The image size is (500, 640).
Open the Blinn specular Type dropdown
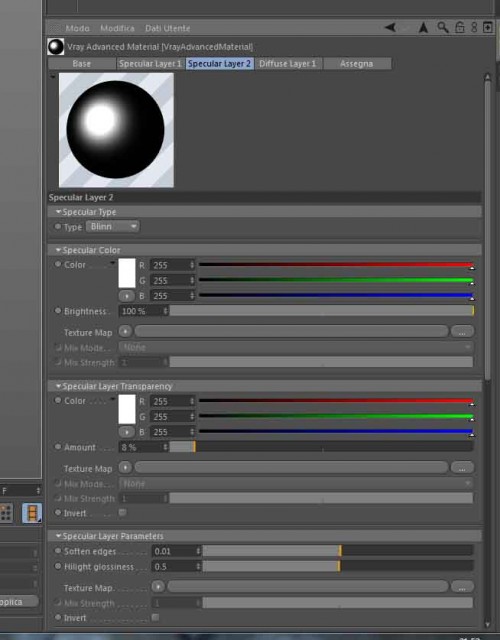click(x=113, y=227)
